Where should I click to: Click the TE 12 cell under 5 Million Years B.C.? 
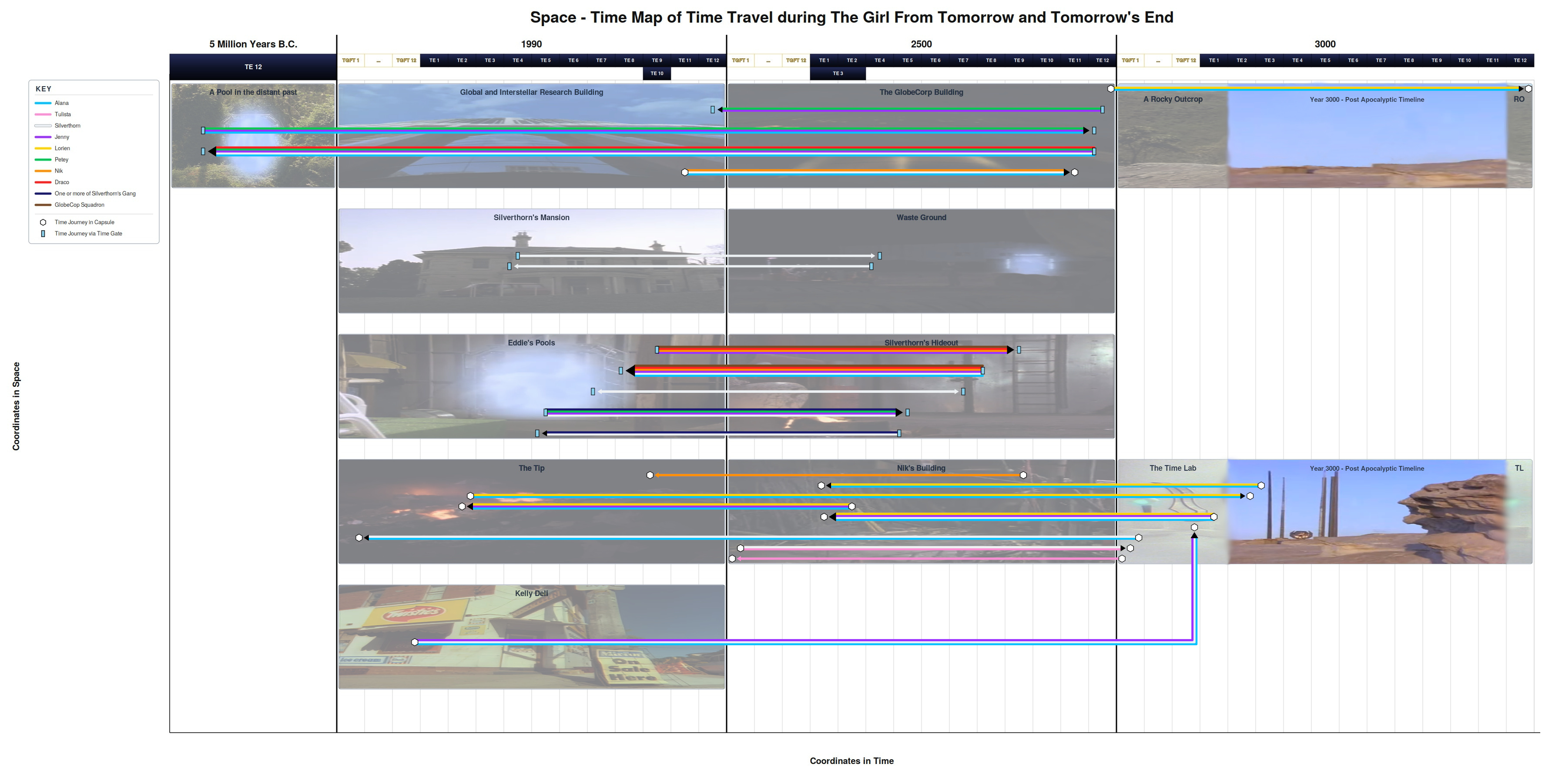point(253,67)
